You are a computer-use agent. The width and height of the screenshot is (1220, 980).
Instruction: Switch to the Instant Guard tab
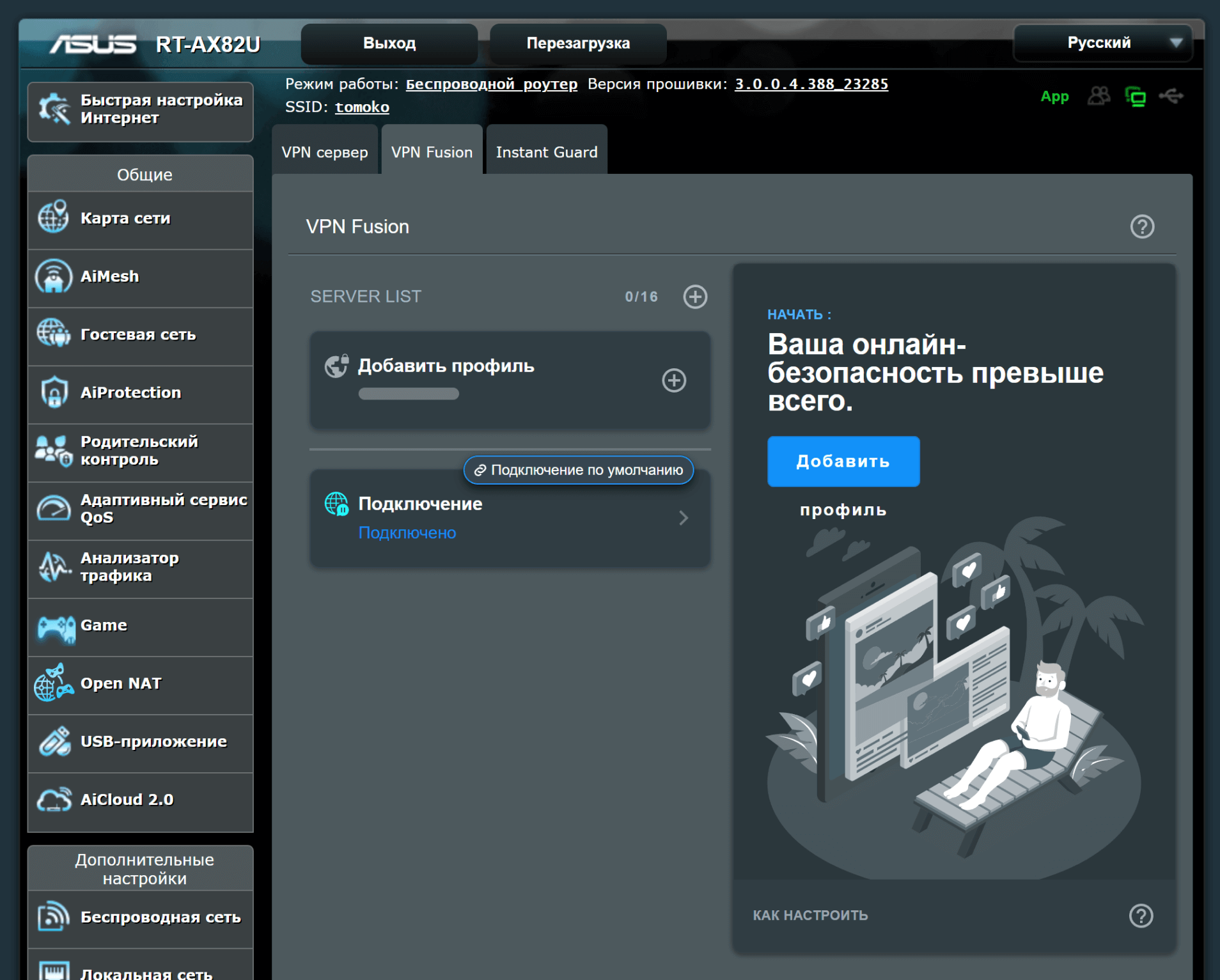coord(546,152)
